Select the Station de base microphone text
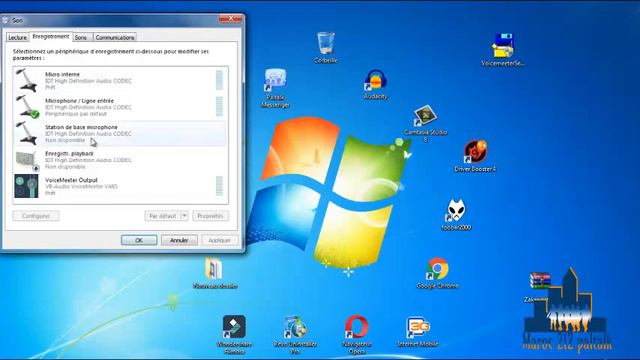This screenshot has width=640, height=360. [x=81, y=127]
